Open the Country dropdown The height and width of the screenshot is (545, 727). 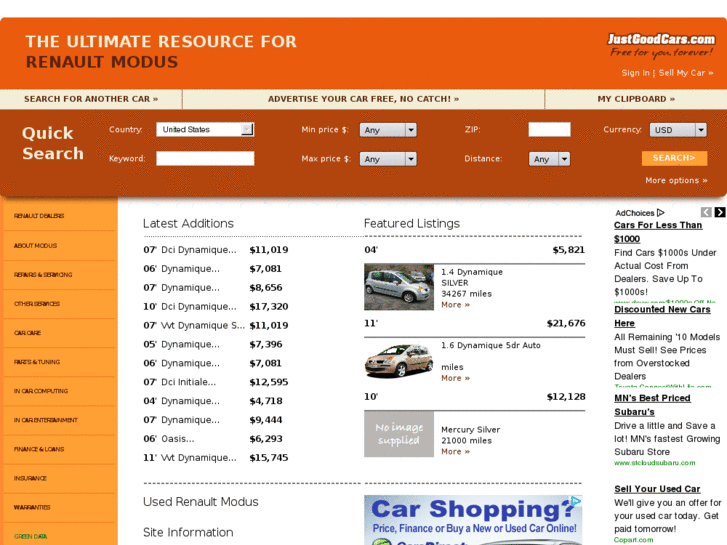tap(205, 129)
